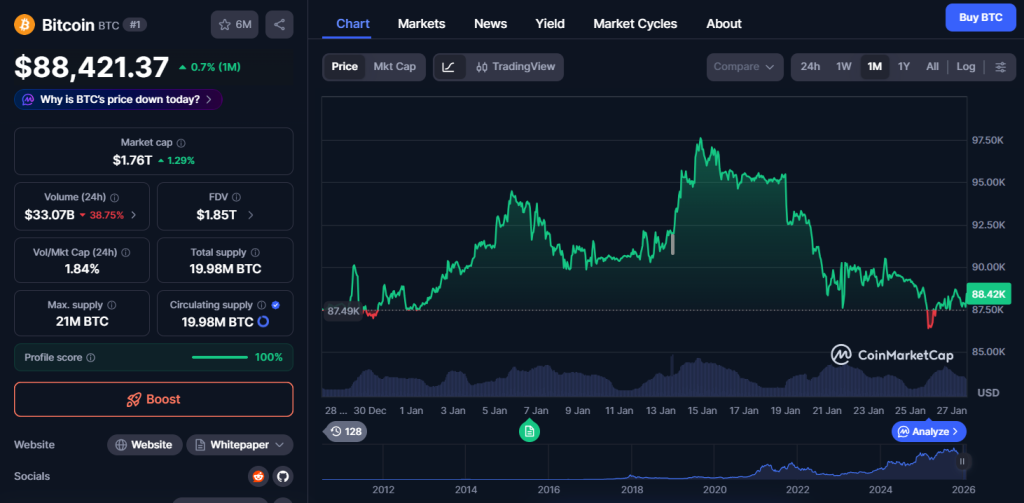Set chart range to 24h

[810, 67]
